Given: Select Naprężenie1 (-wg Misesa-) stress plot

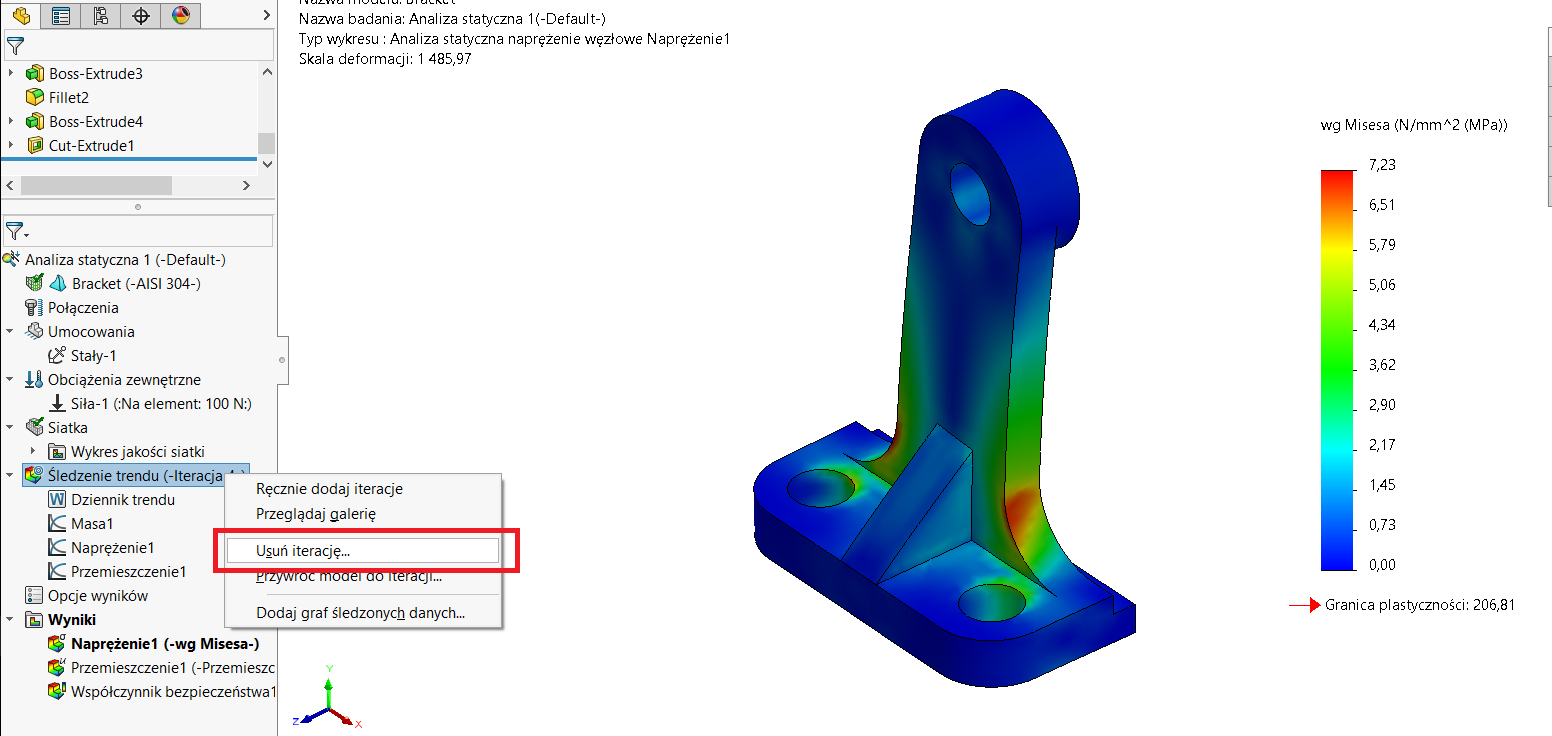Looking at the screenshot, I should pyautogui.click(x=165, y=644).
